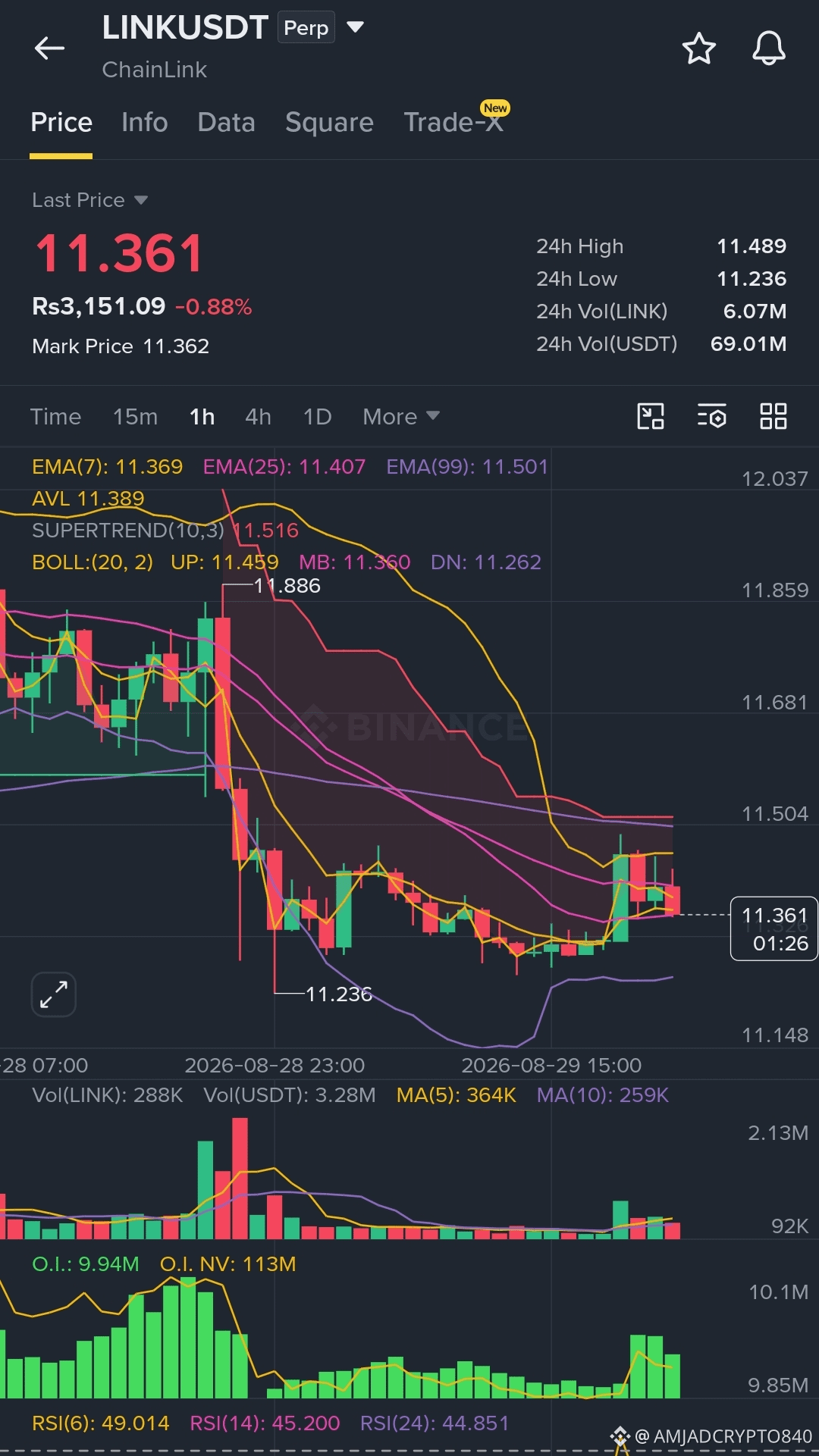
Task: Tap the LINKUSDT pair title
Action: [185, 28]
